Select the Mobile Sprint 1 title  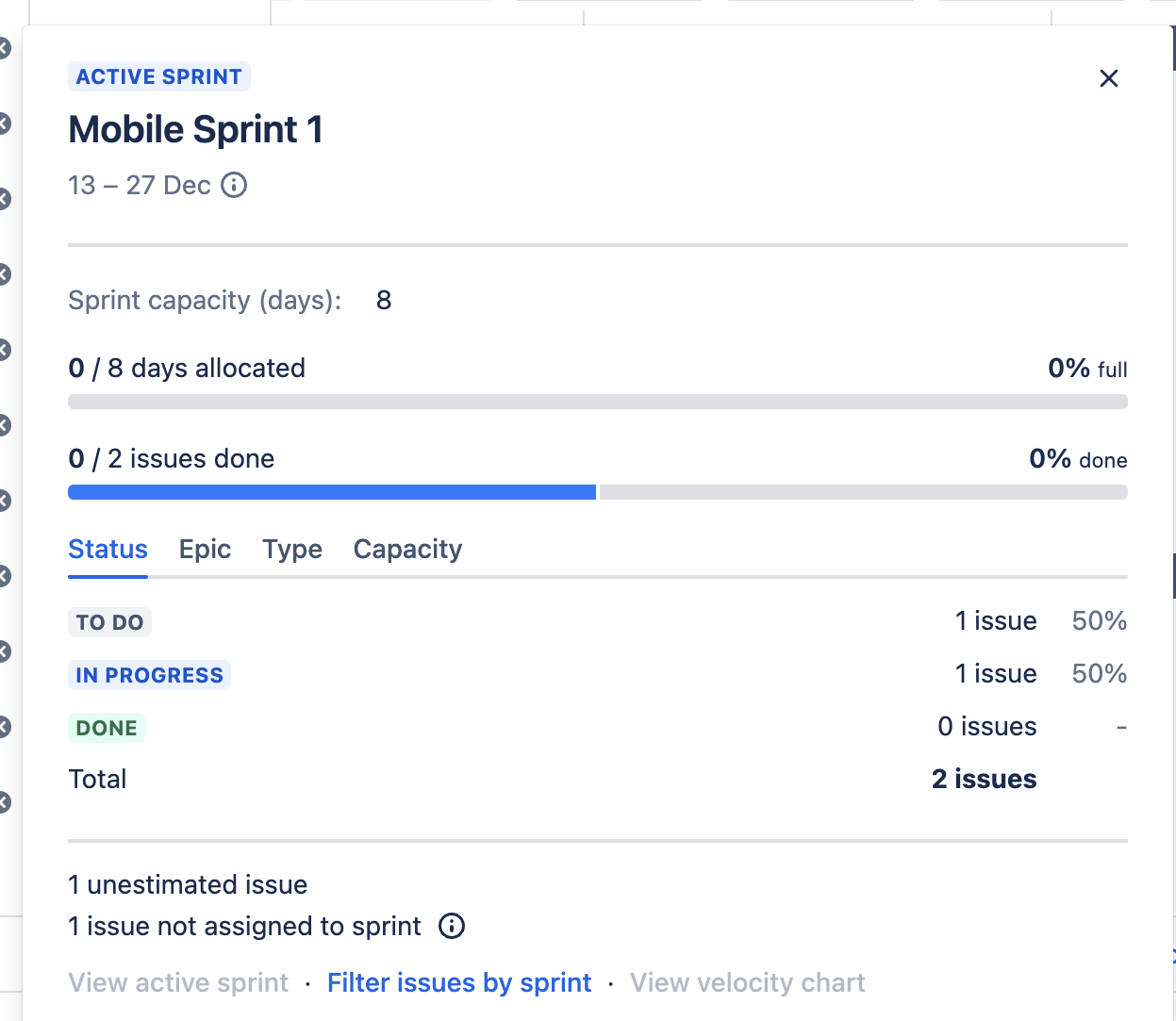tap(195, 129)
